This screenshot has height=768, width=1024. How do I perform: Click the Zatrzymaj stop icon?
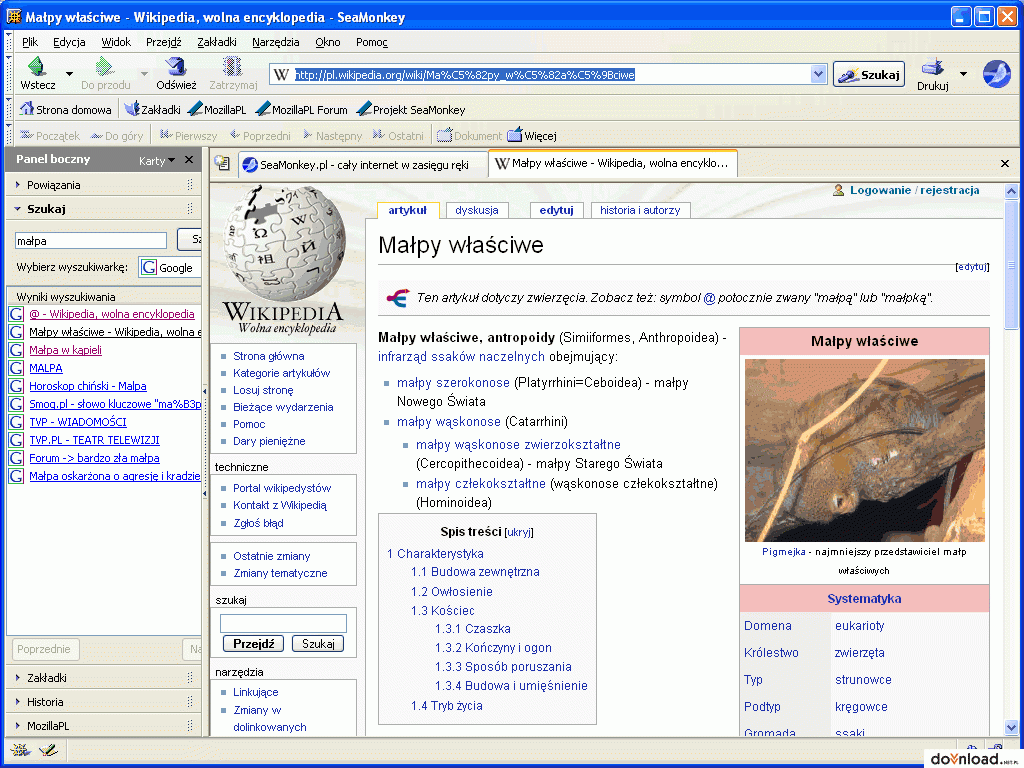pos(232,67)
